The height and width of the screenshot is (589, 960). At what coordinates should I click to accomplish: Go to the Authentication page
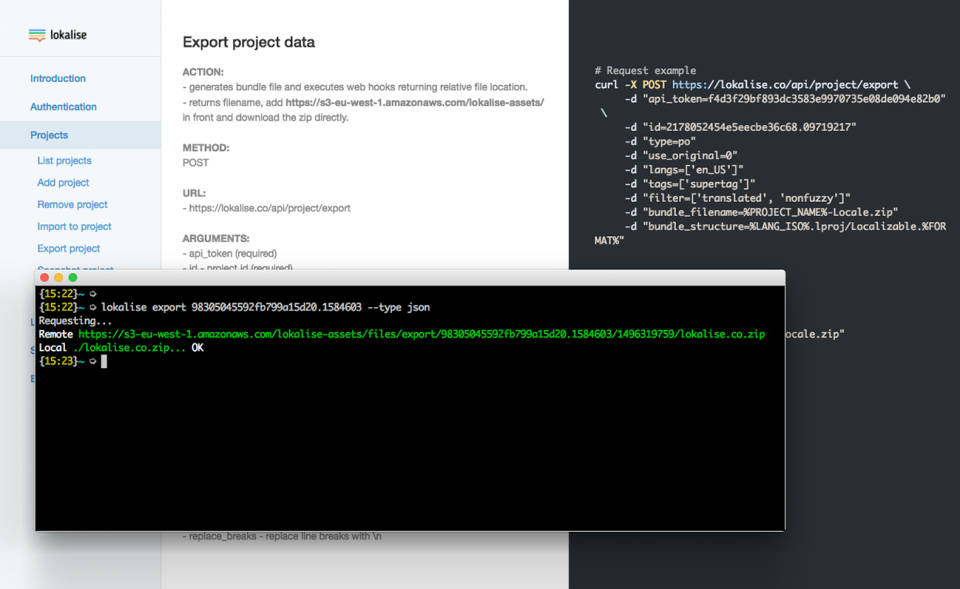coord(63,106)
